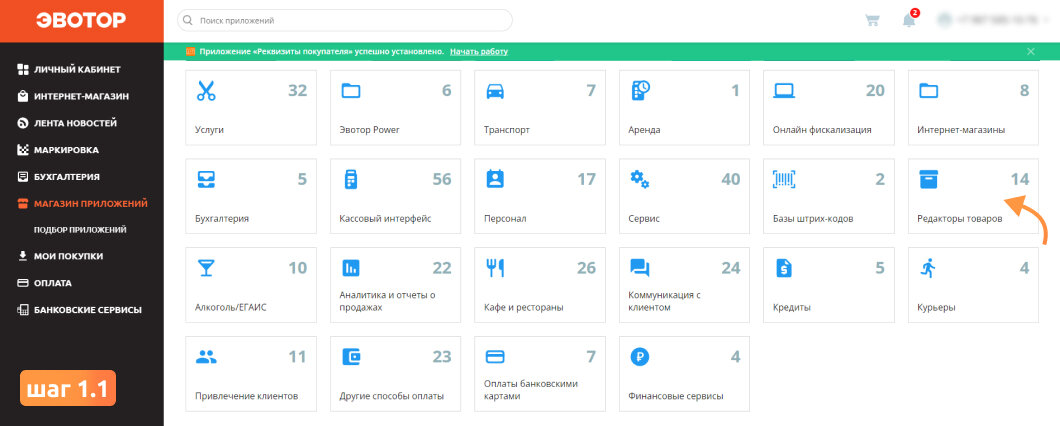This screenshot has height=426, width=1060.
Task: Click the scissors icon in Услуги tile
Action: pos(206,91)
